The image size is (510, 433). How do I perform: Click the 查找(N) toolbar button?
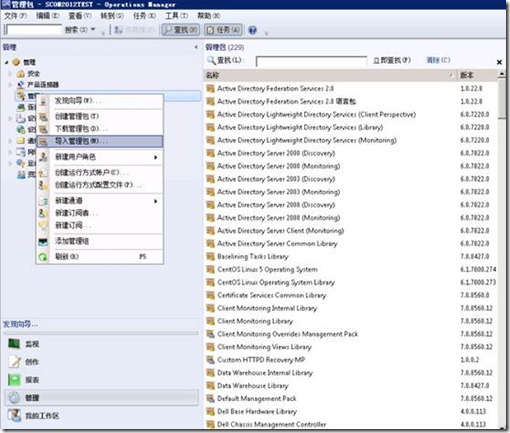pos(181,30)
